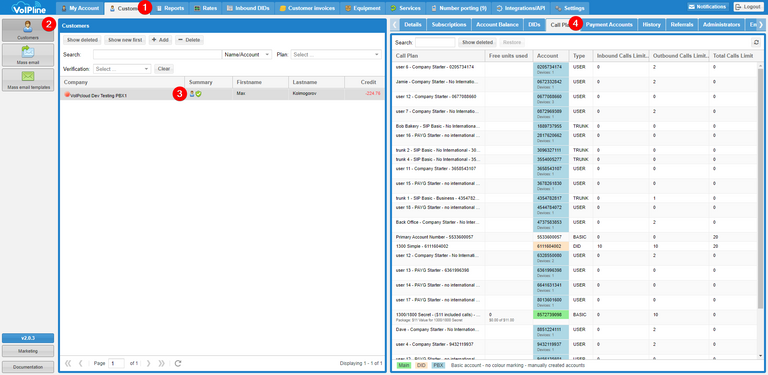Screen dimensions: 768x375
Task: Sort by the Company column header
Action: coord(122,82)
